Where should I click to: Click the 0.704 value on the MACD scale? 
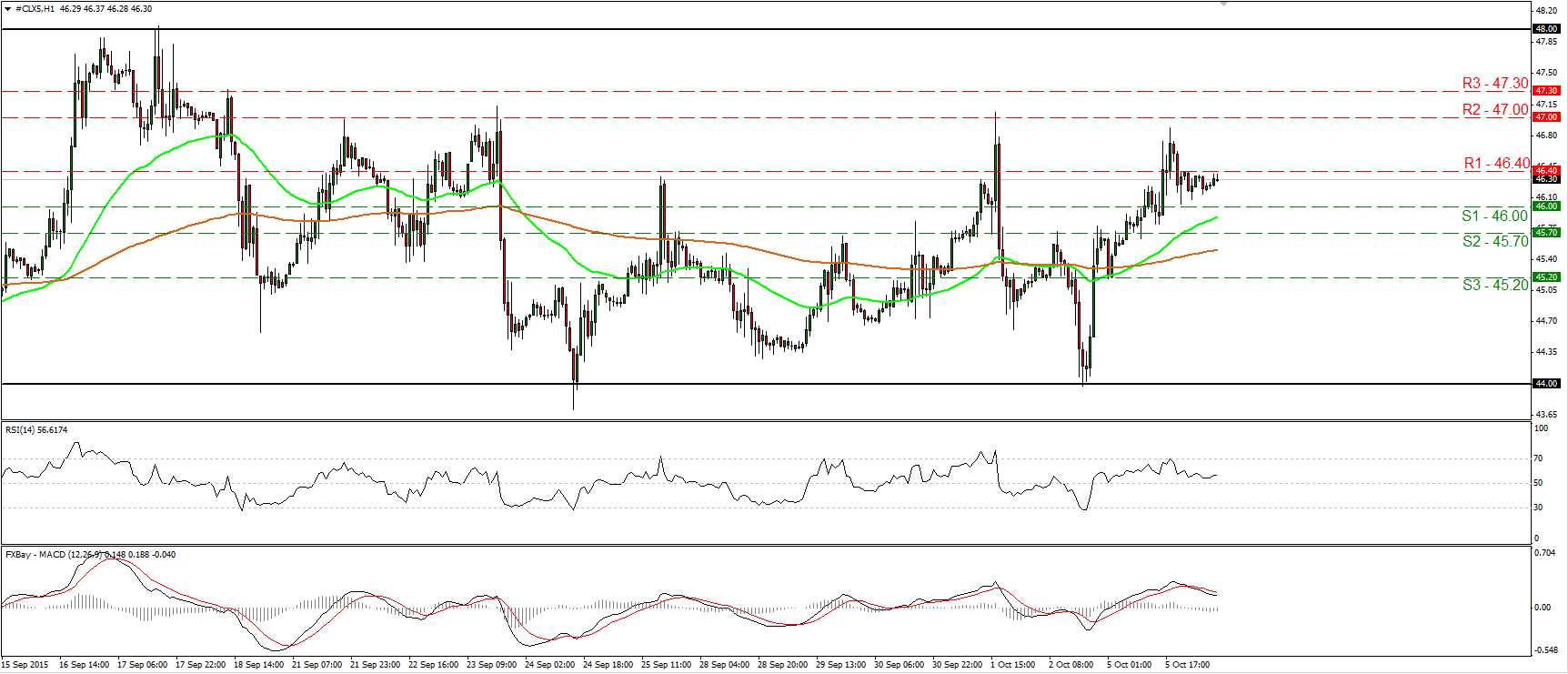(x=1544, y=553)
